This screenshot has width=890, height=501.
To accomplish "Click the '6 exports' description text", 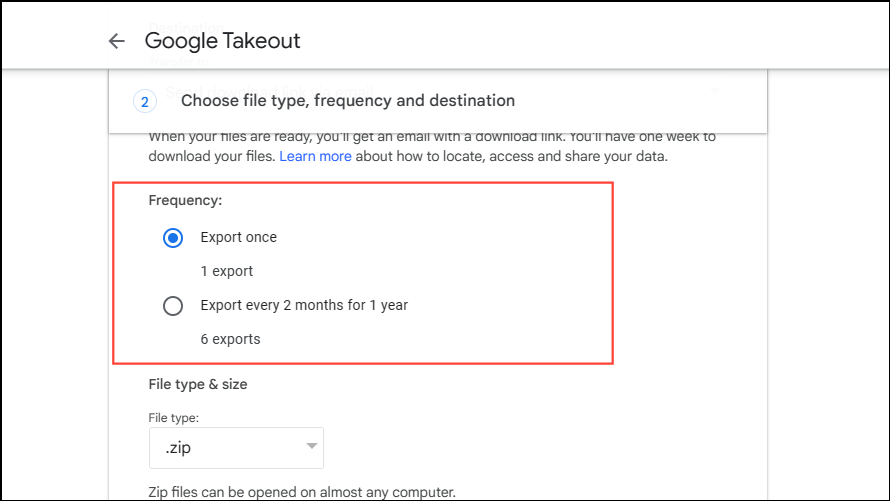I will point(230,339).
